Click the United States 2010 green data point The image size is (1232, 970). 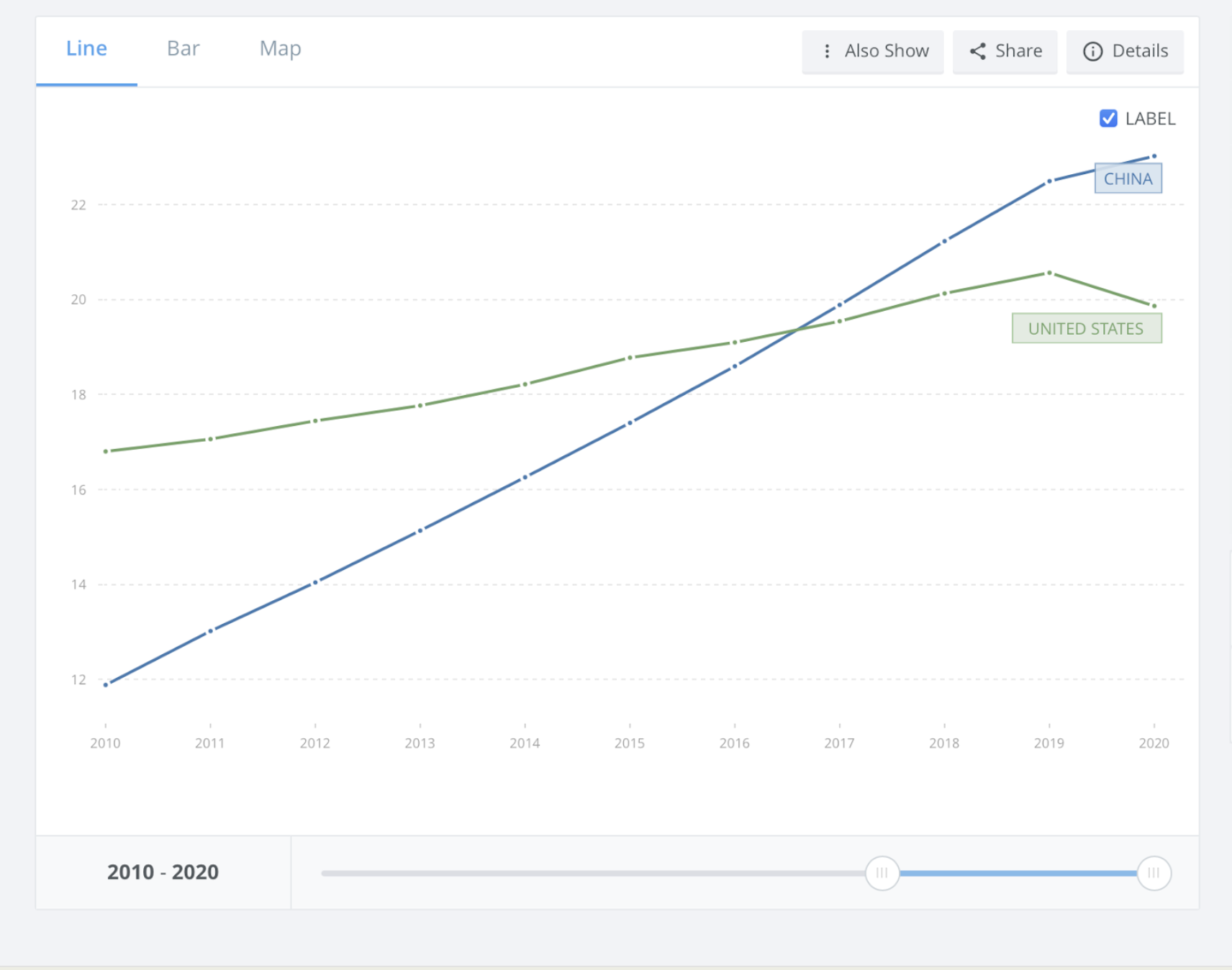[x=106, y=451]
